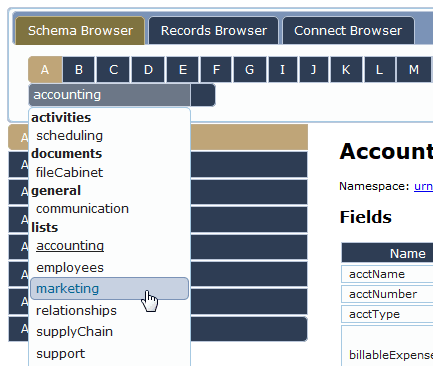Select letter I in the alphabet index

point(283,70)
